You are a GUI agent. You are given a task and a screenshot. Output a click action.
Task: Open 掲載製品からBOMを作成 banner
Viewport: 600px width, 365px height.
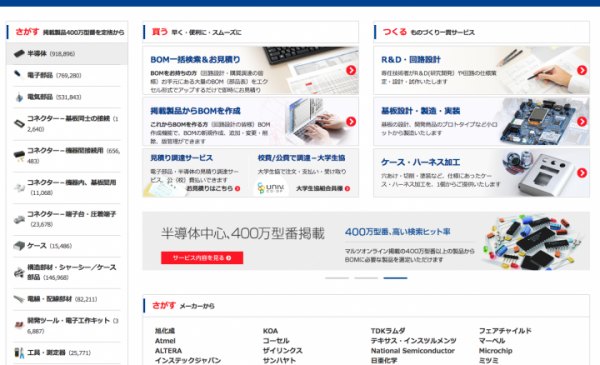(x=250, y=121)
